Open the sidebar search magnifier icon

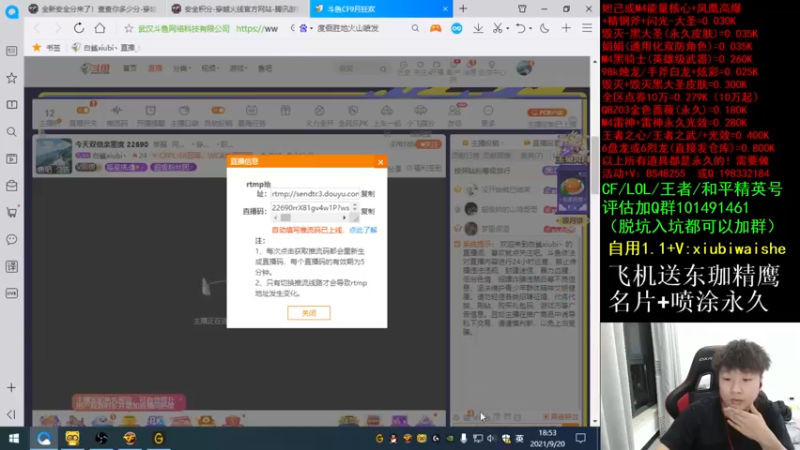click(11, 132)
